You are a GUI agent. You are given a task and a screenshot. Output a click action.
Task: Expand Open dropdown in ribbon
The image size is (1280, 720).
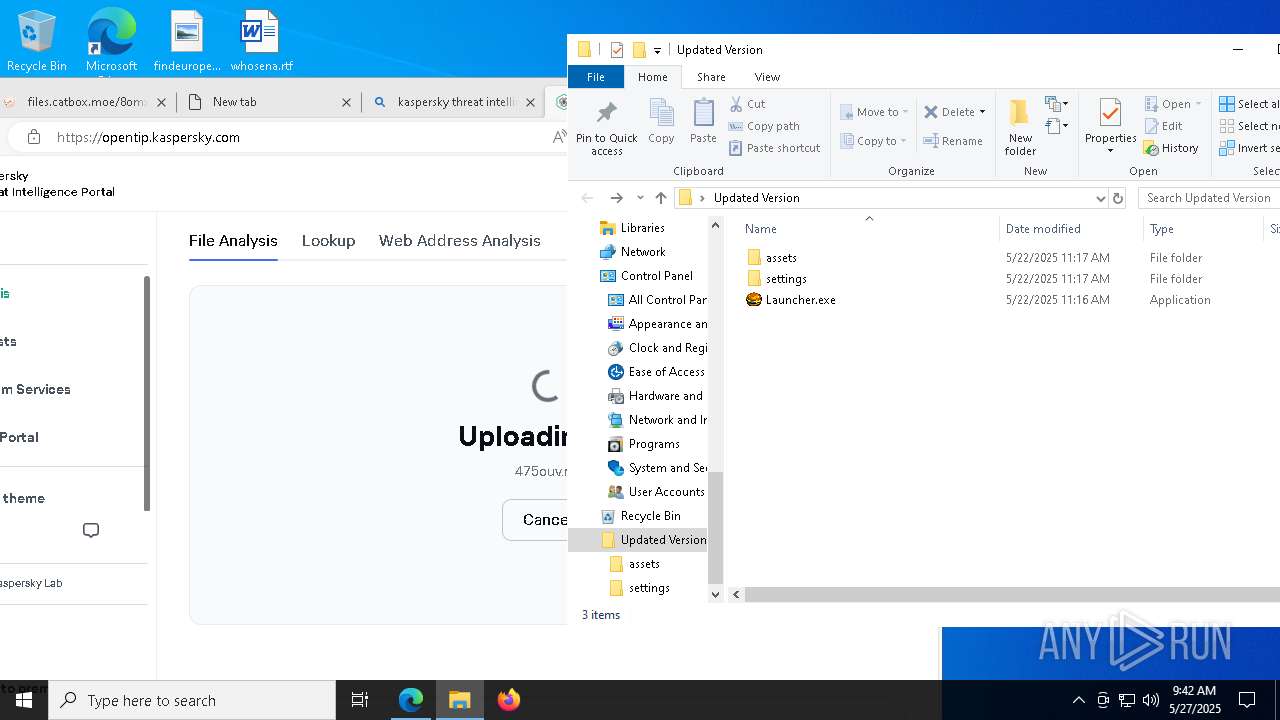(1198, 104)
